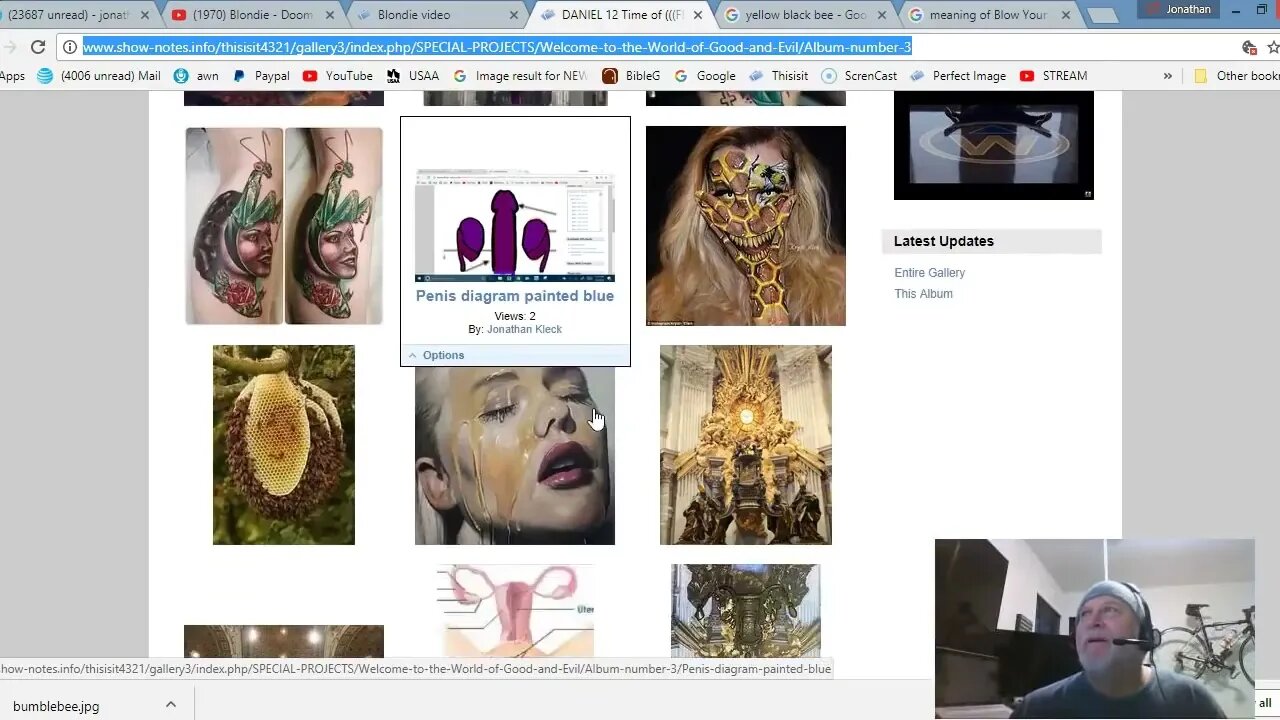This screenshot has height=720, width=1280.
Task: Open the STREAM bookmark
Action: pos(1053,76)
